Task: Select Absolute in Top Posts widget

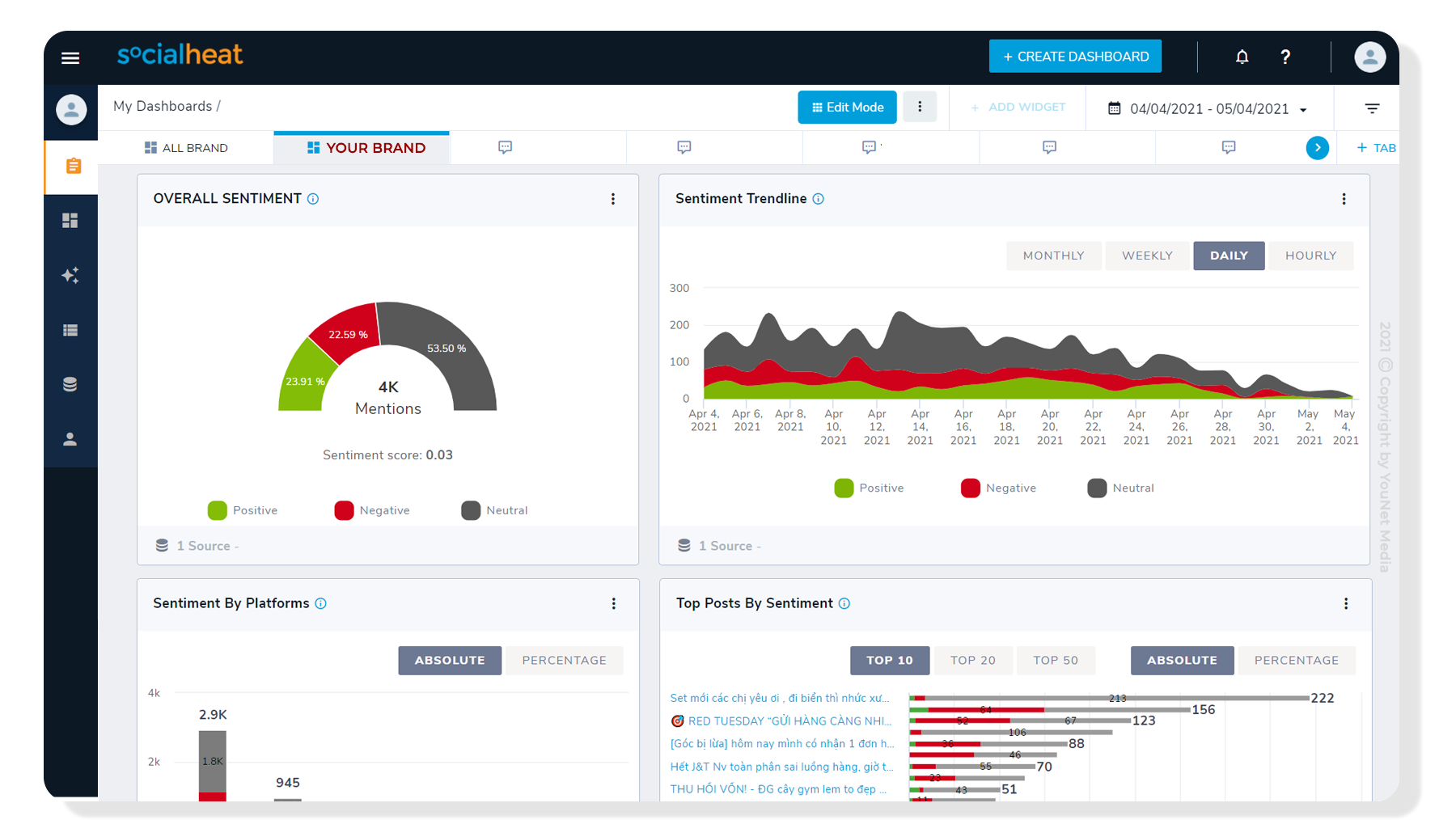Action: (1182, 660)
